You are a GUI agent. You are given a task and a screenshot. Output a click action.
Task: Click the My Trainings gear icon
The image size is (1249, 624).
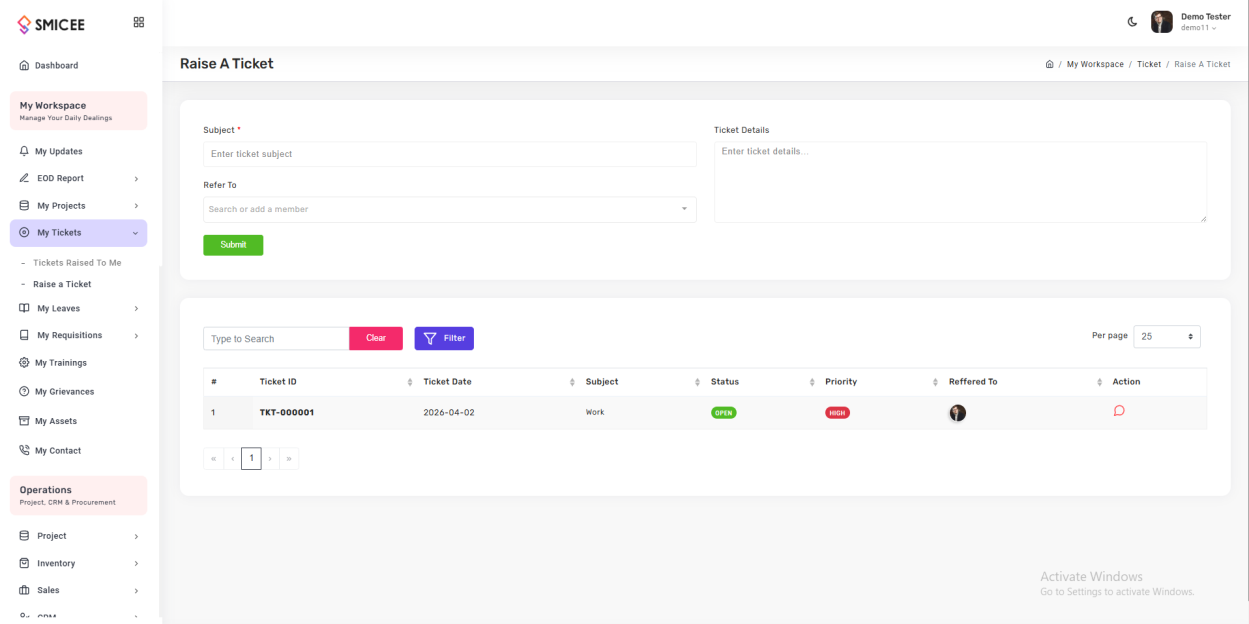24,363
